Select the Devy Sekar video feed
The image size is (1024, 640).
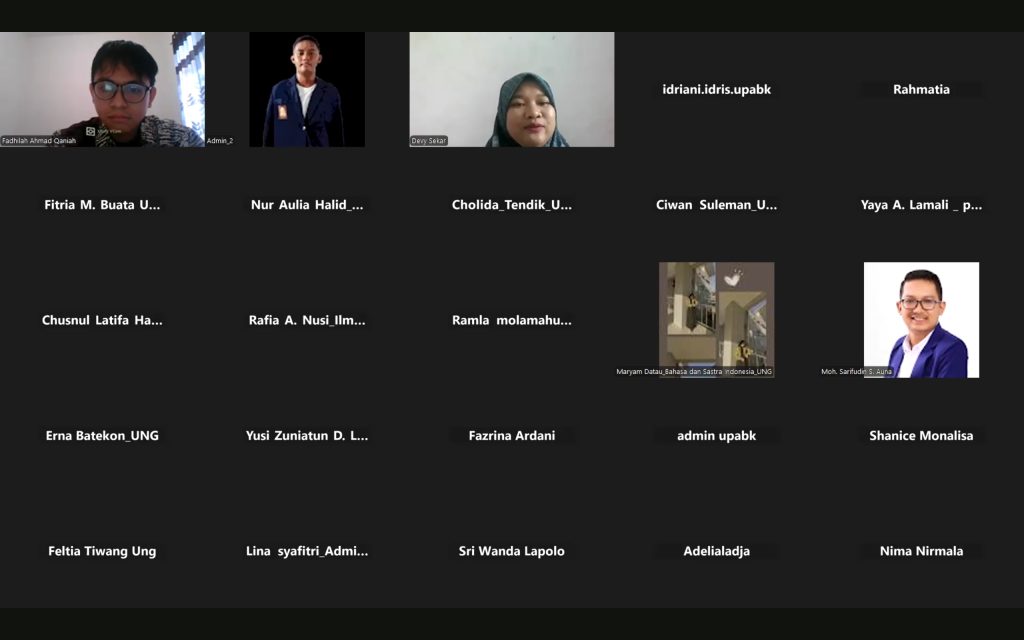point(512,89)
